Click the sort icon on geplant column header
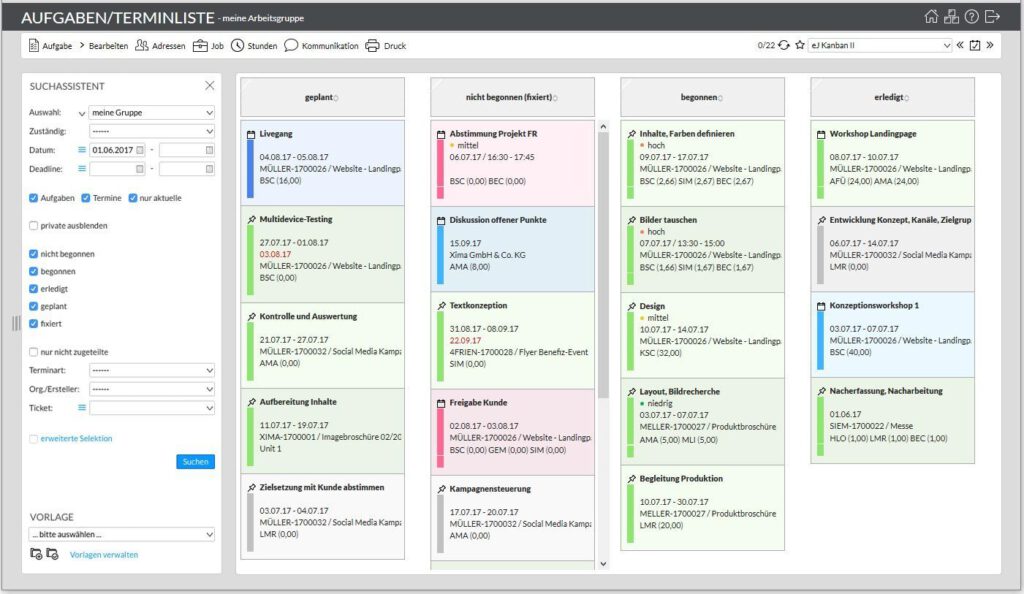Viewport: 1024px width, 594px height. [336, 99]
